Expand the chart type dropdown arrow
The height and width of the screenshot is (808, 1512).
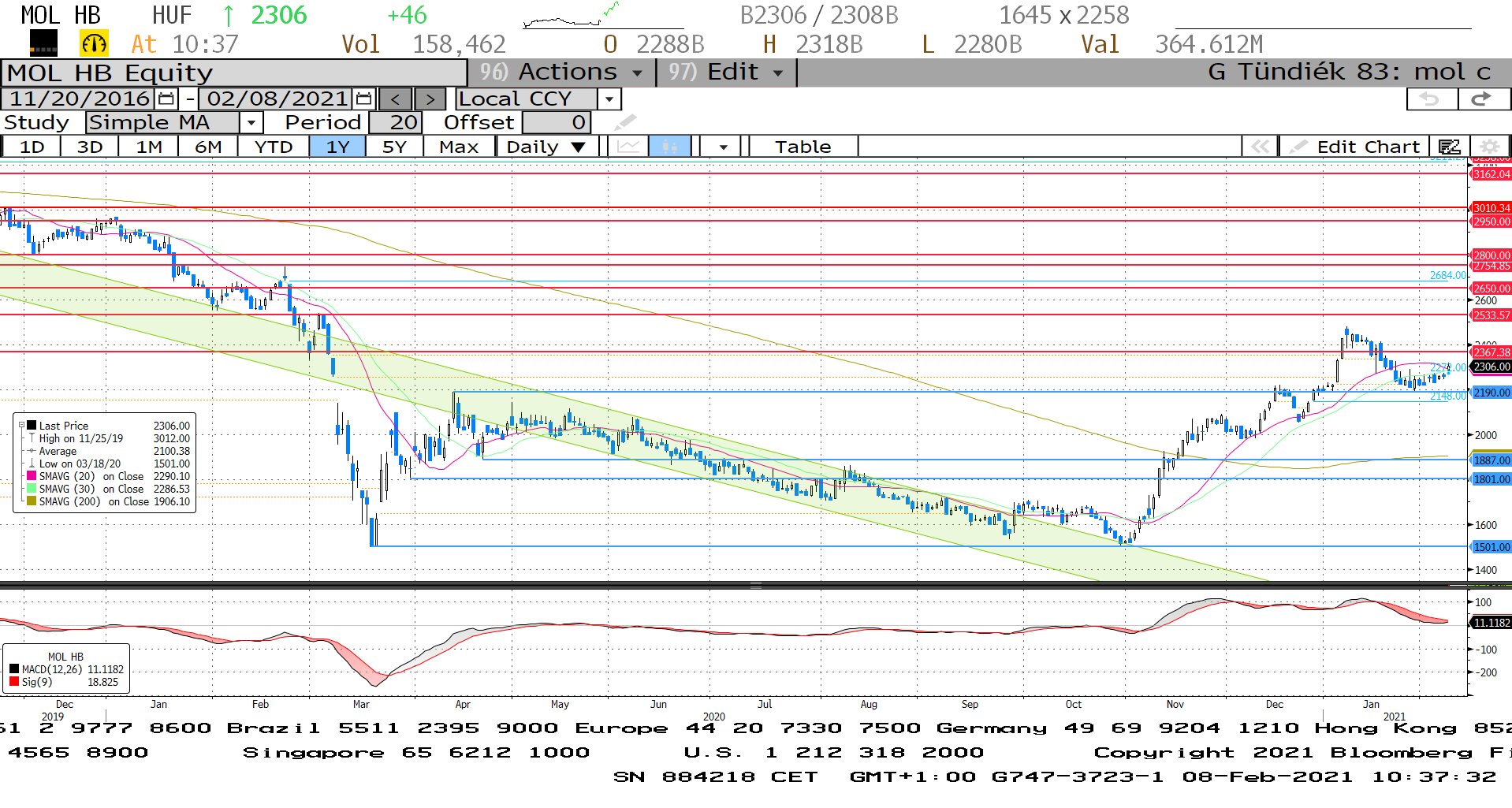(723, 147)
